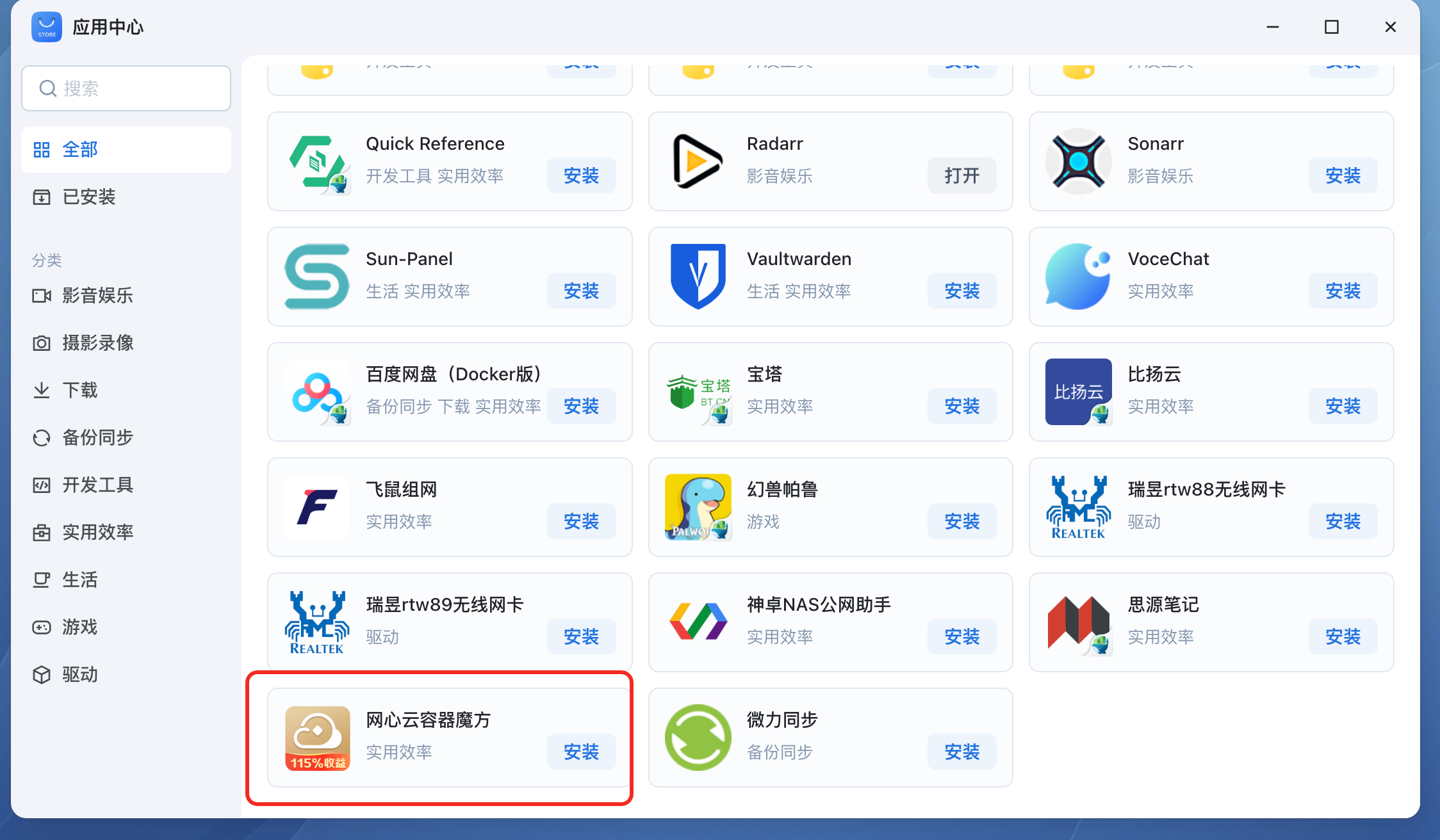The height and width of the screenshot is (840, 1440).
Task: Click the 网心云容器魔方 cloud icon
Action: (x=317, y=738)
